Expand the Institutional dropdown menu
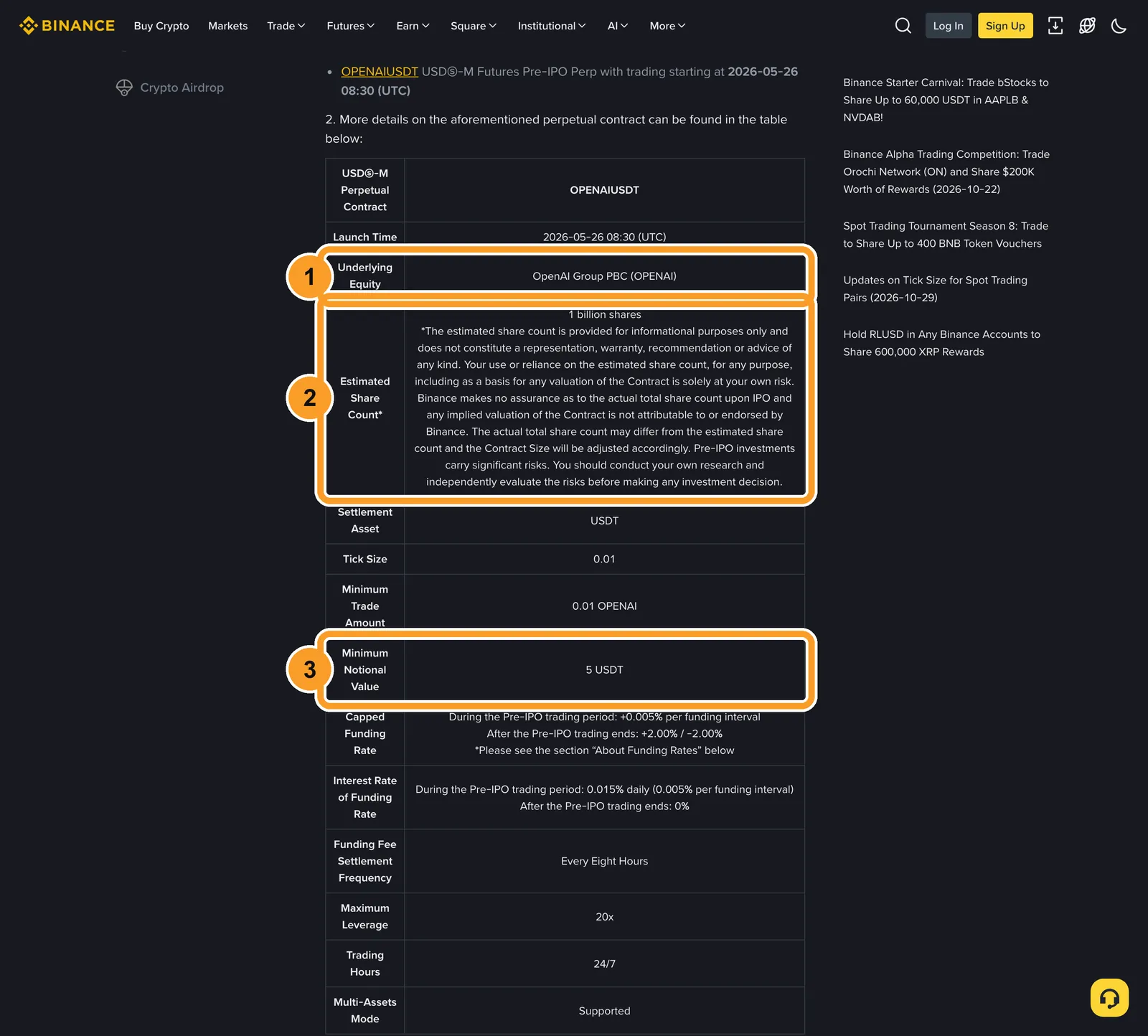The image size is (1148, 1036). click(x=552, y=26)
